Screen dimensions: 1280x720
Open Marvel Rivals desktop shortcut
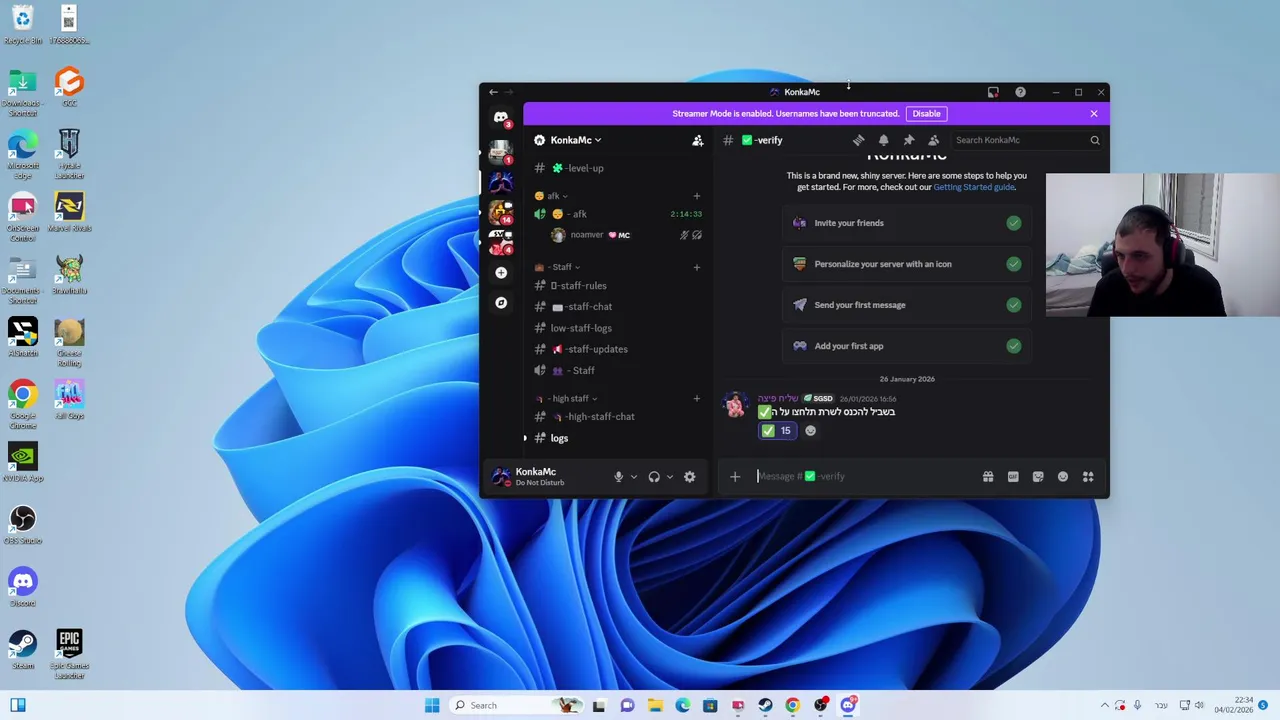point(69,212)
